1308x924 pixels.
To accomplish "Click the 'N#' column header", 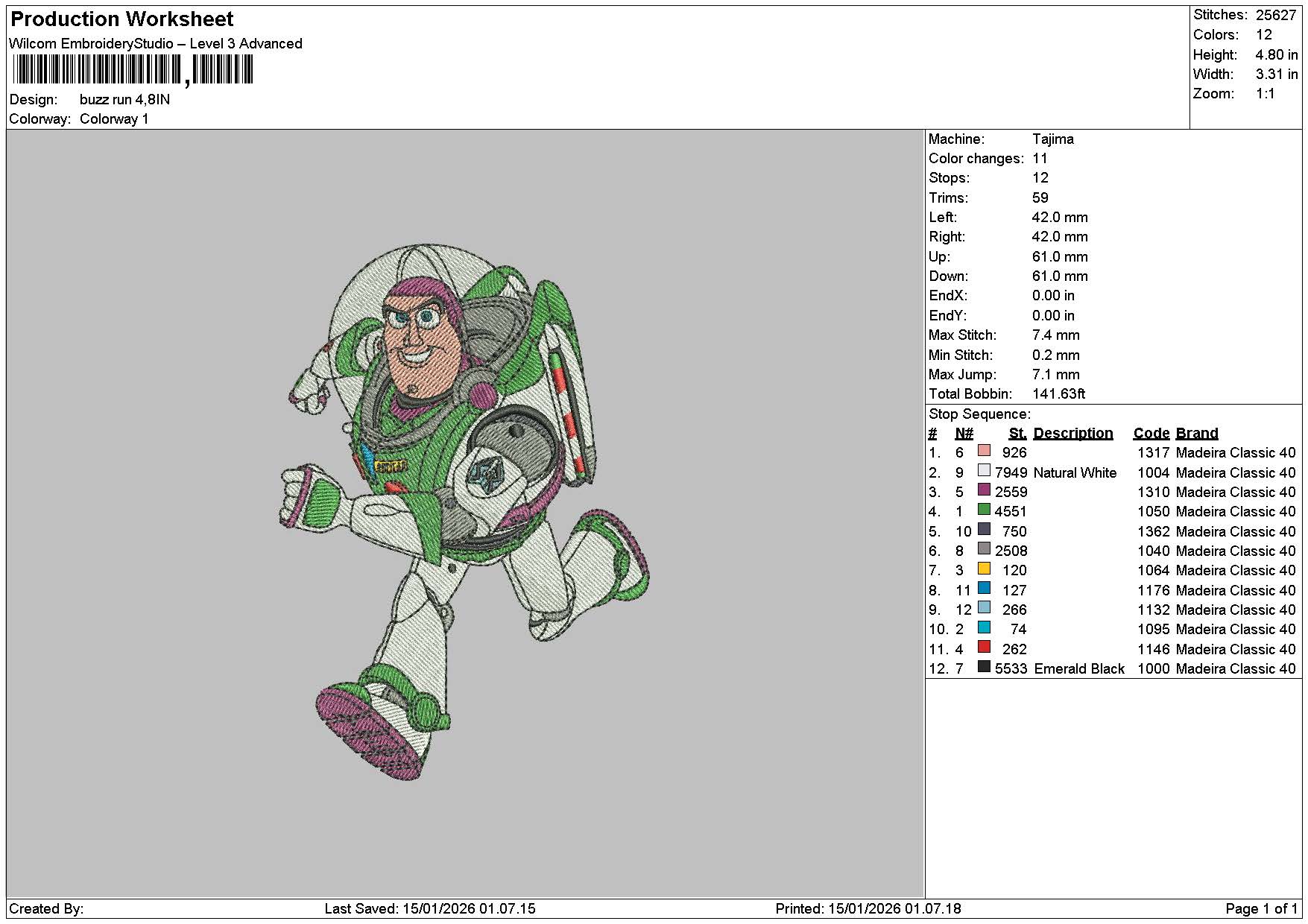I will [964, 434].
